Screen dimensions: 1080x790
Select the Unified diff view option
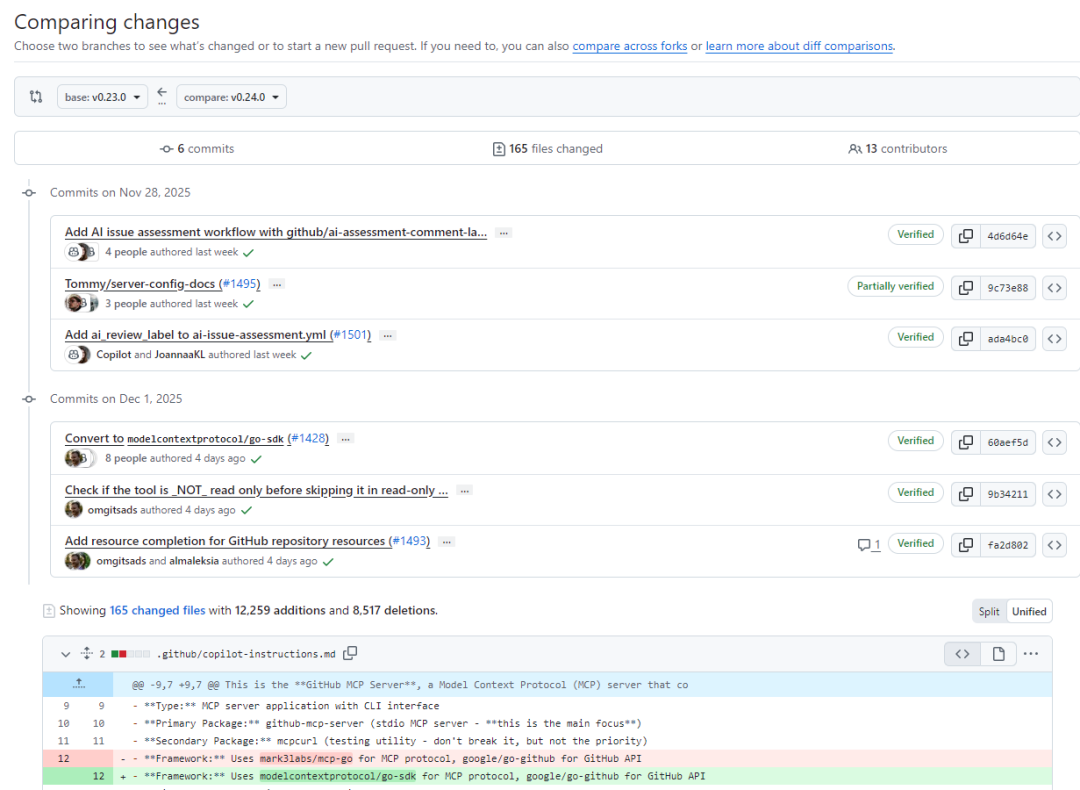tap(1029, 610)
